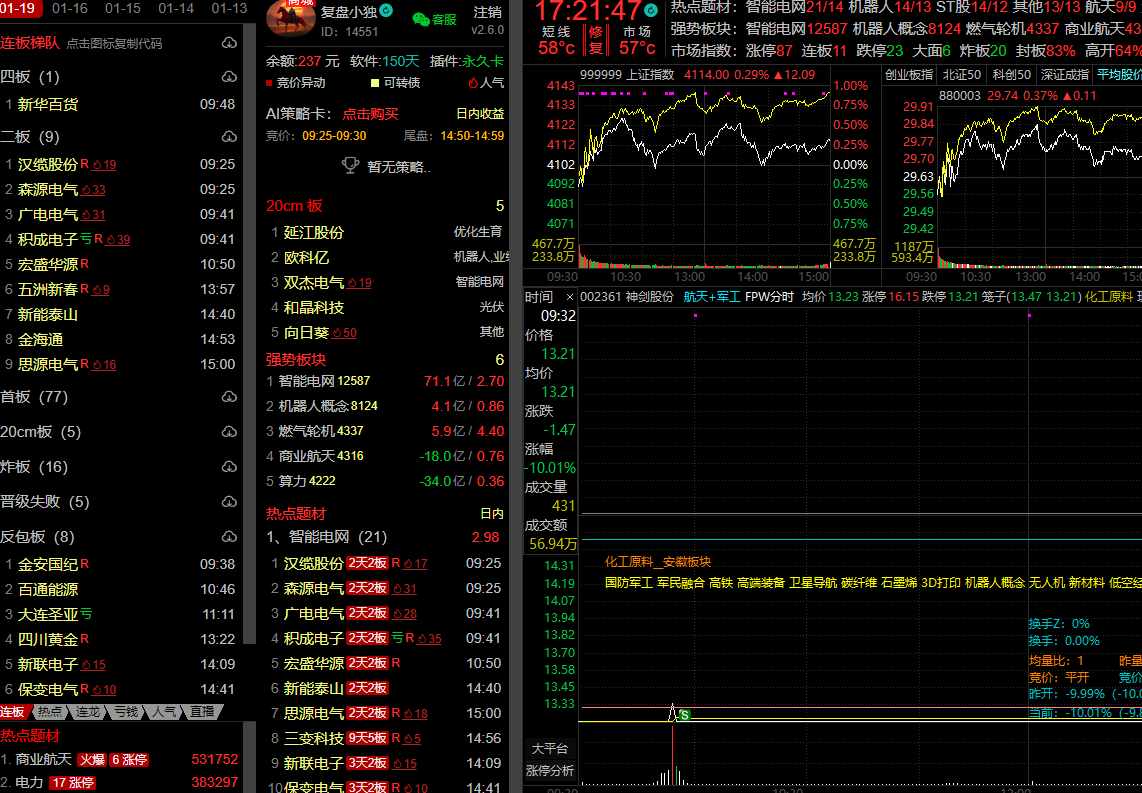This screenshot has width=1142, height=793.
Task: Select the 亏钱 tab at bottom
Action: 125,712
